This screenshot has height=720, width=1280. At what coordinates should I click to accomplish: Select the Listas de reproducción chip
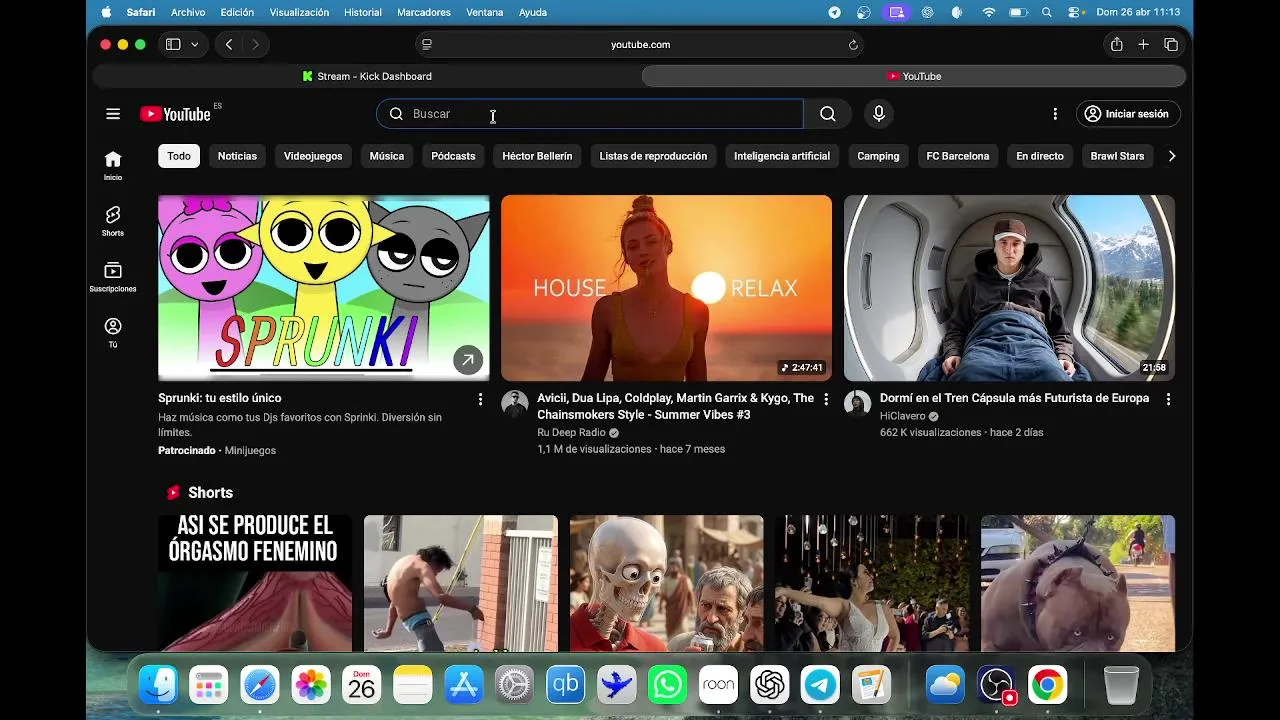click(653, 156)
